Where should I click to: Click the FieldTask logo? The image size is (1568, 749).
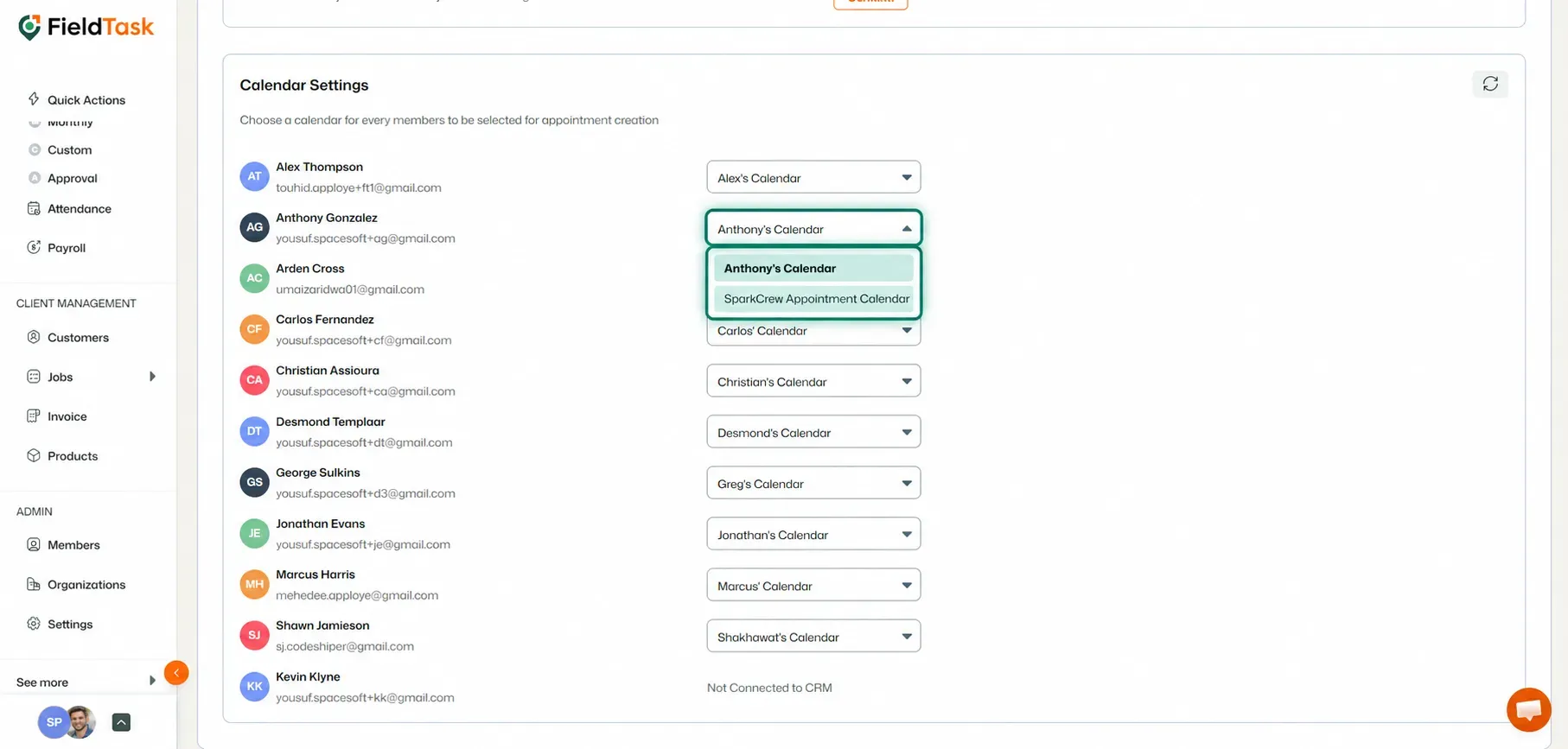click(86, 27)
